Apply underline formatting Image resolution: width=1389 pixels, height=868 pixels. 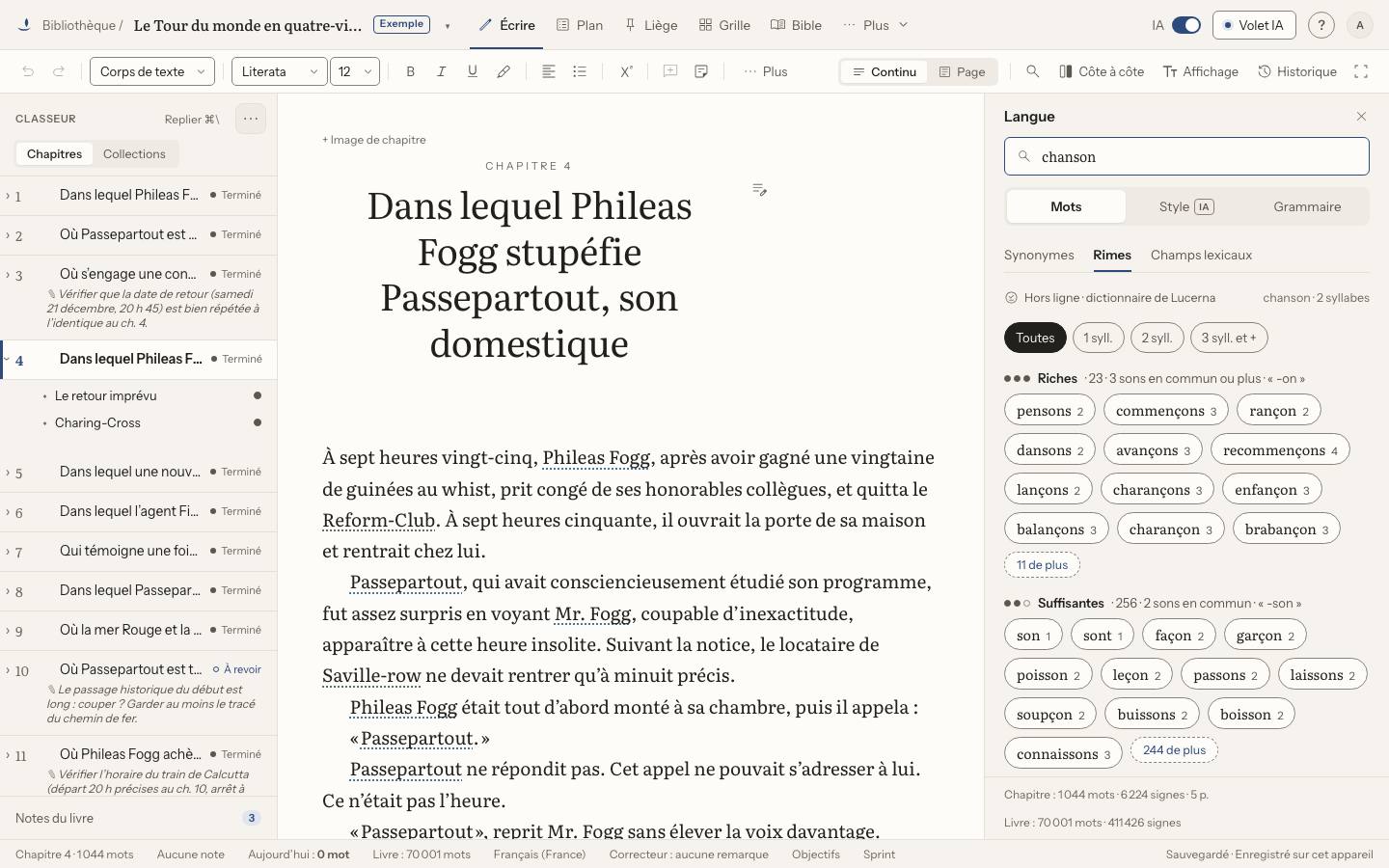click(x=473, y=71)
